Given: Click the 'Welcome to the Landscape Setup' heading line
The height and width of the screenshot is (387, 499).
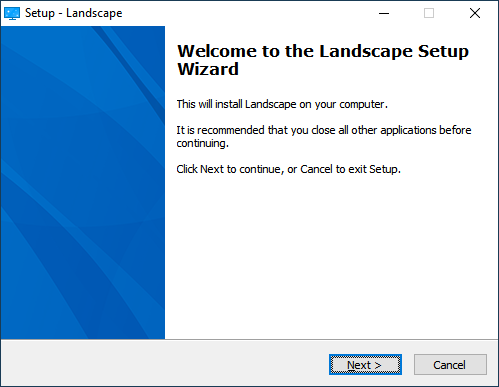Looking at the screenshot, I should (x=323, y=51).
